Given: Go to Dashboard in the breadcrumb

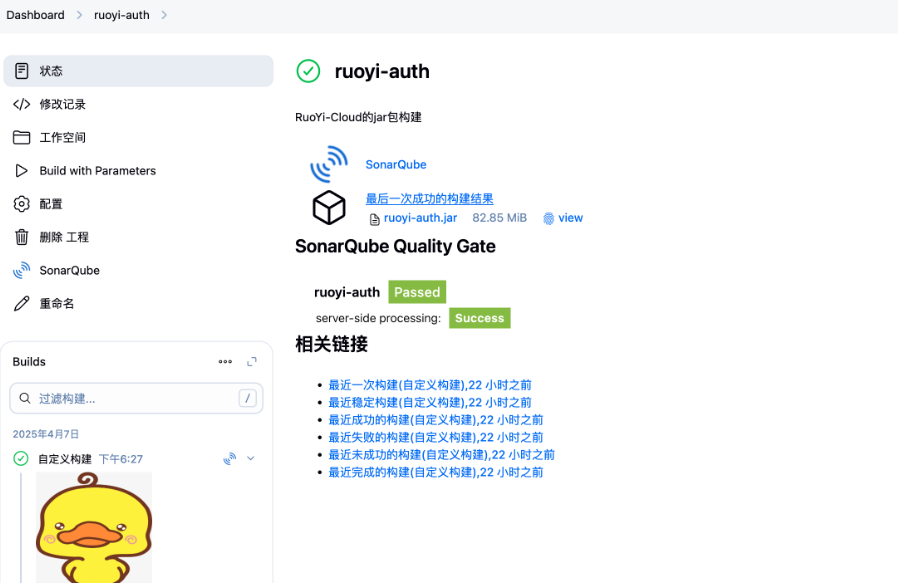Looking at the screenshot, I should coord(35,15).
